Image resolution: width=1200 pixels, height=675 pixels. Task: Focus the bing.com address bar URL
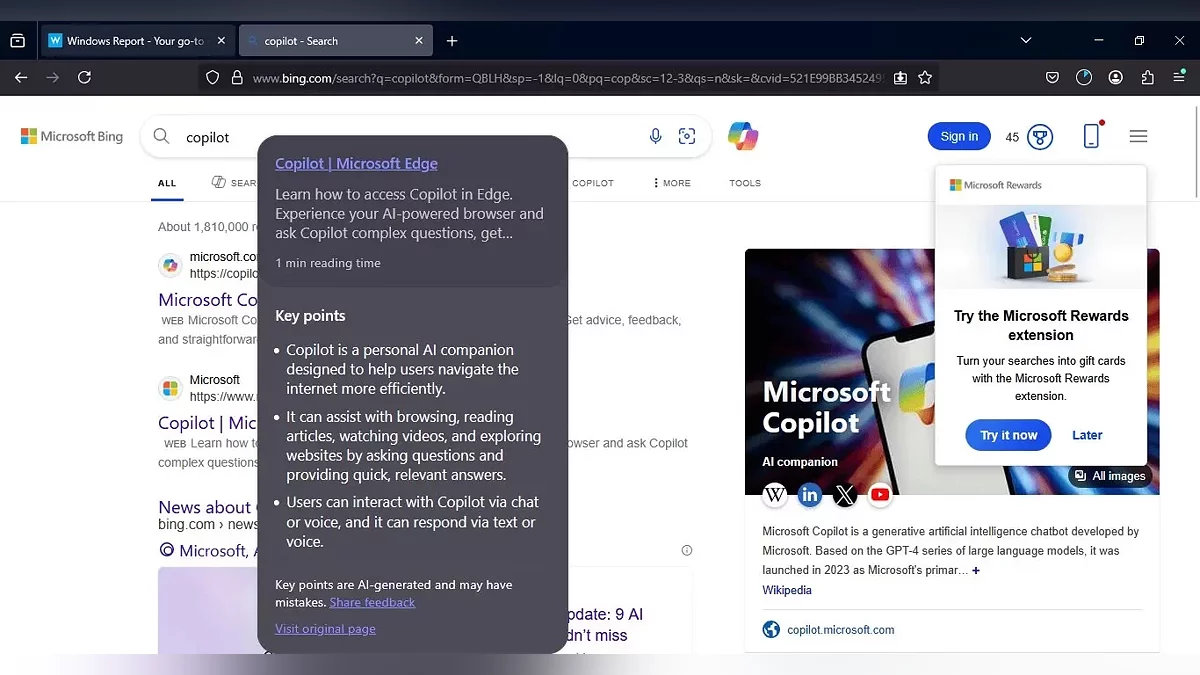click(568, 77)
